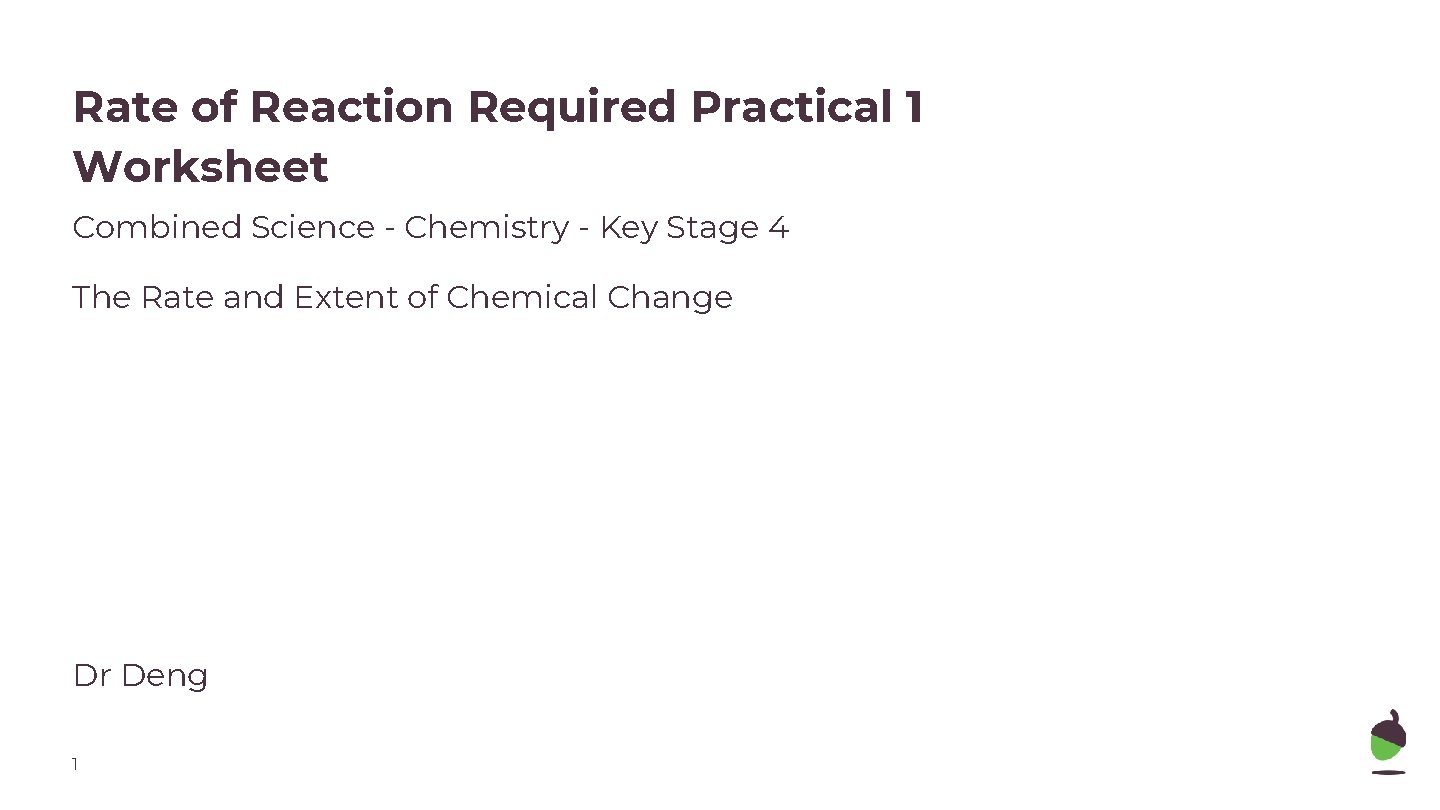Click the Key Stage 4 text

tap(694, 228)
